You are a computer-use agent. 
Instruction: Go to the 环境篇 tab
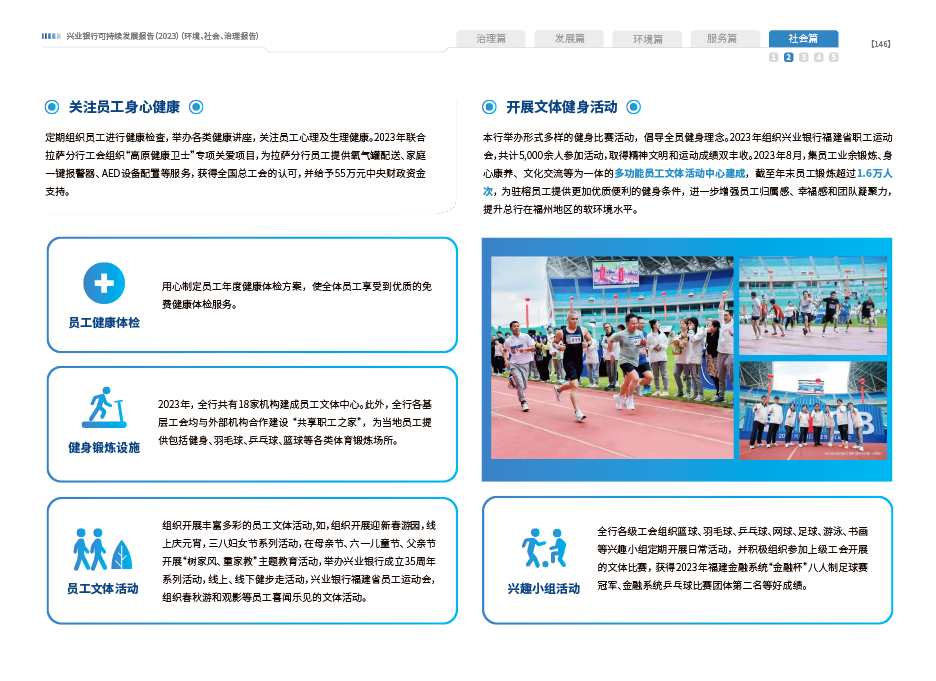coord(647,39)
